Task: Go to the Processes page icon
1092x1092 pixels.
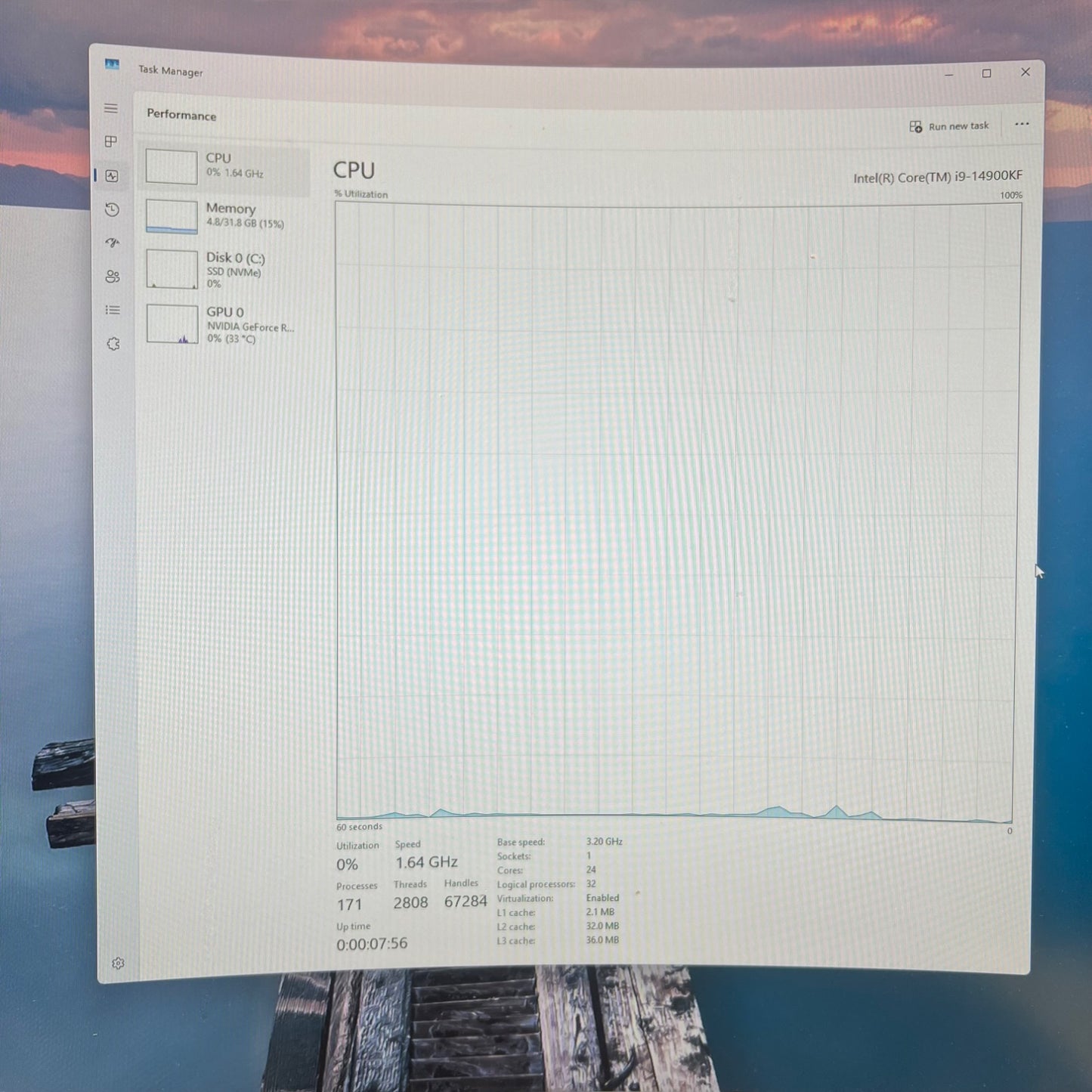Action: pyautogui.click(x=111, y=141)
